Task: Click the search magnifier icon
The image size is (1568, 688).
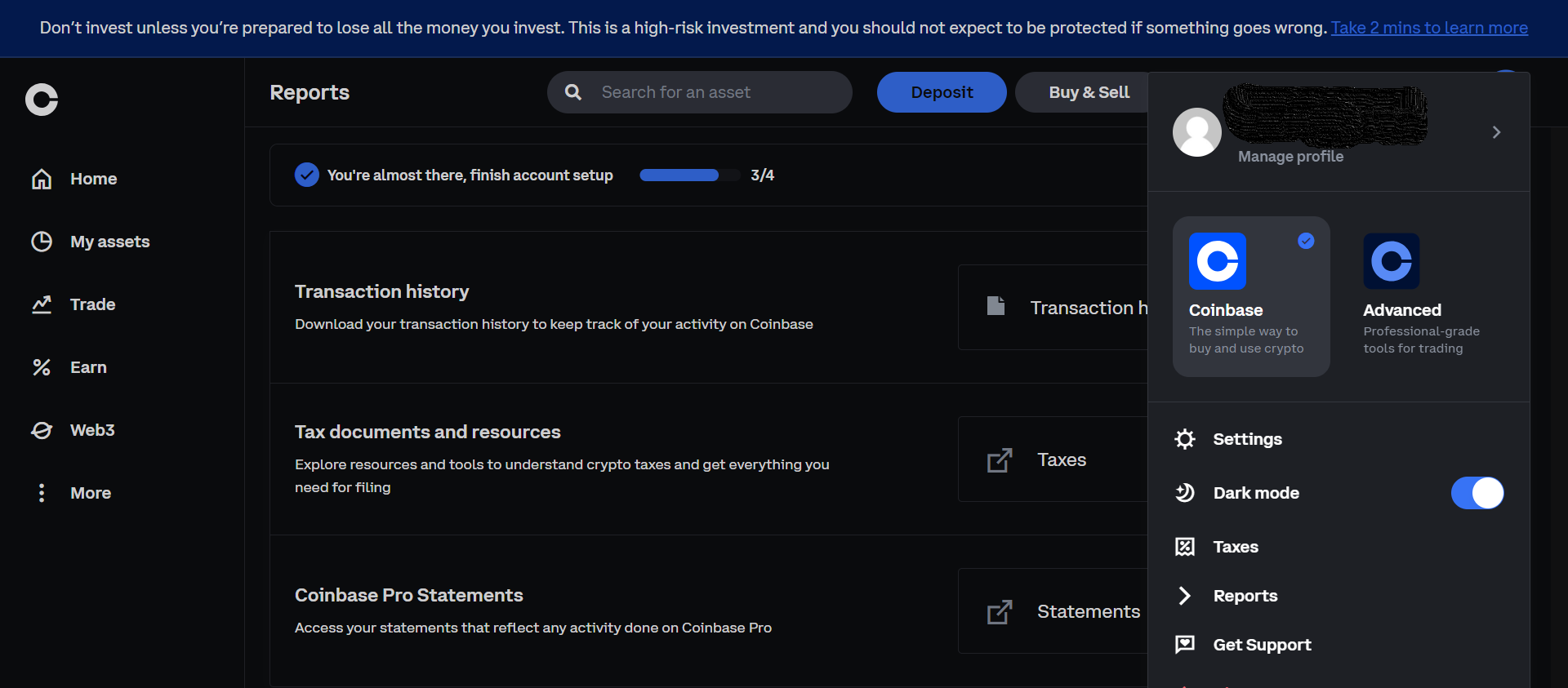Action: pos(573,92)
